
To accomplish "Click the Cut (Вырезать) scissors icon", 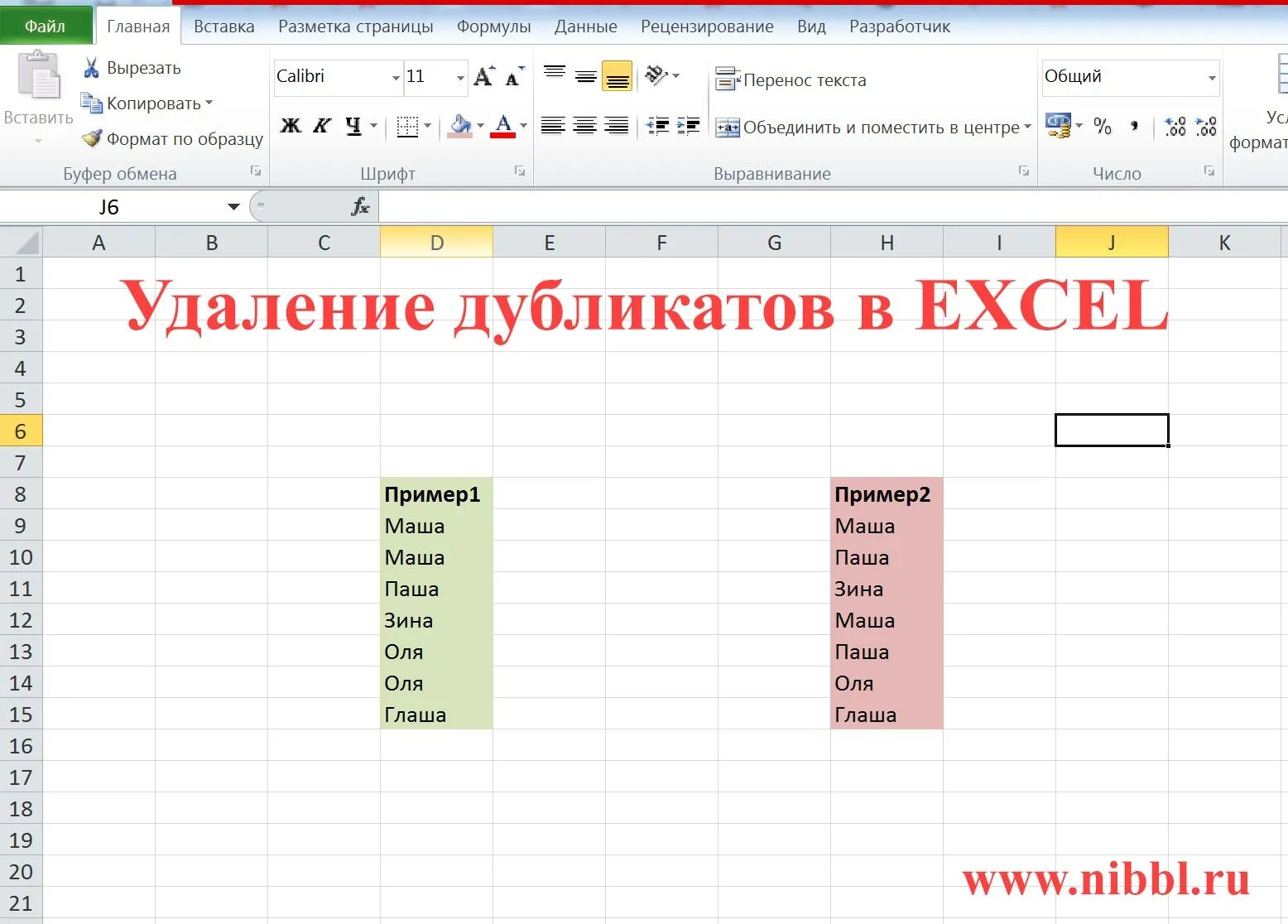I will click(x=91, y=68).
